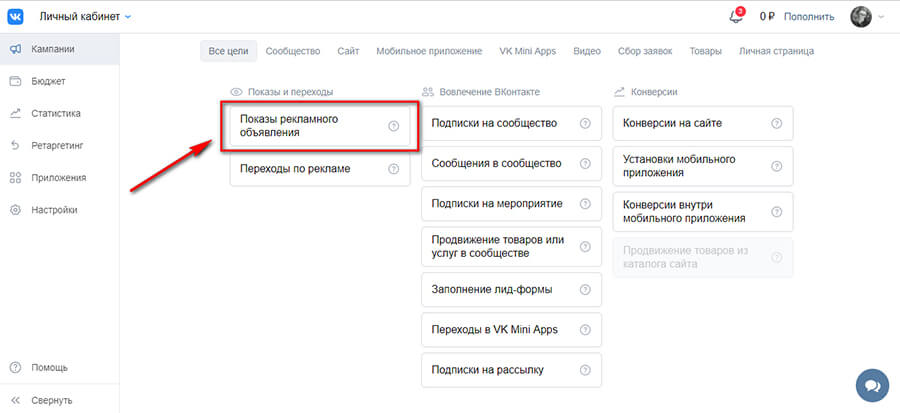Click help icon beside Заполнение лид-формы

click(x=585, y=290)
